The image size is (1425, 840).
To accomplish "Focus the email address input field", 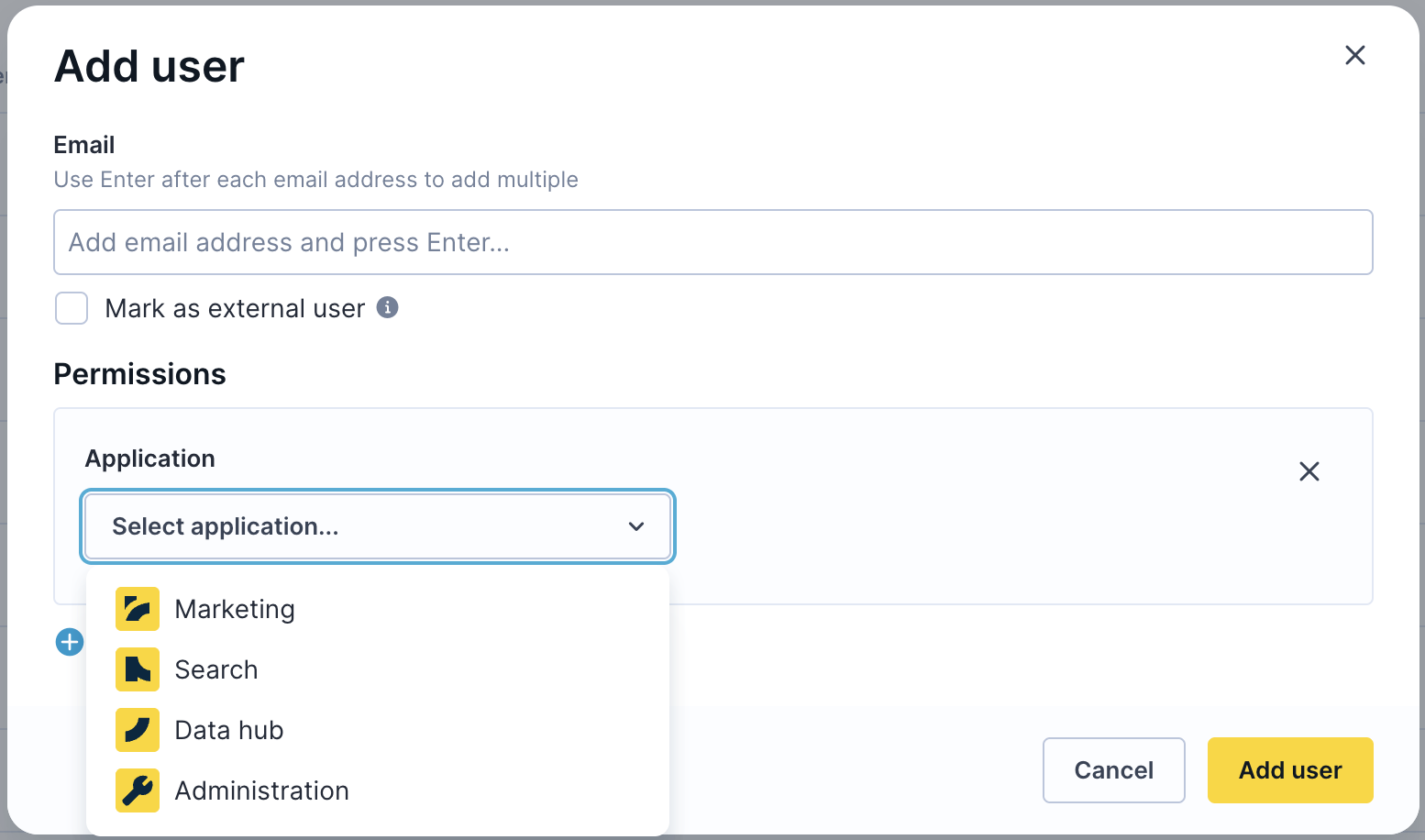I will click(713, 242).
